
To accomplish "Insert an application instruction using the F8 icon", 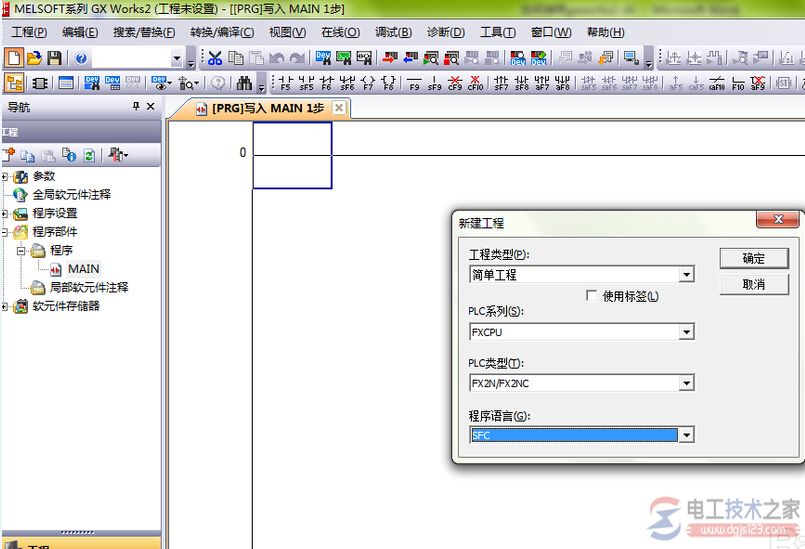I will 389,83.
